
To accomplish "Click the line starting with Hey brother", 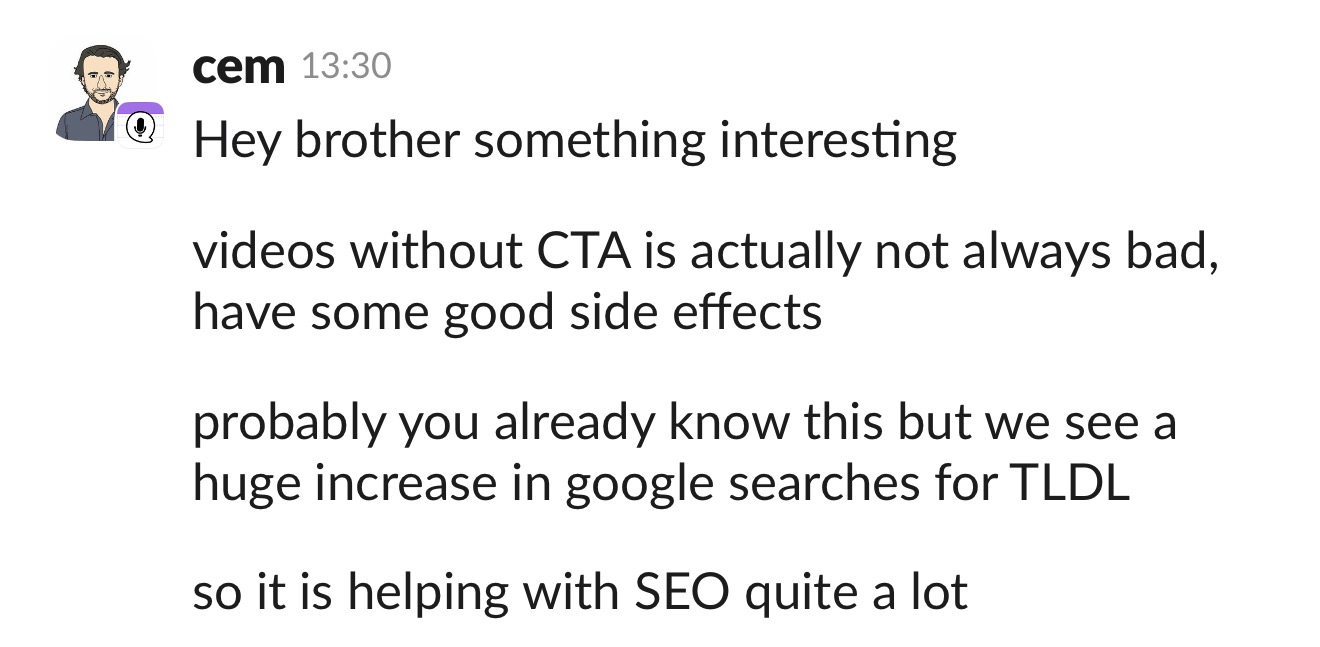I will (575, 141).
